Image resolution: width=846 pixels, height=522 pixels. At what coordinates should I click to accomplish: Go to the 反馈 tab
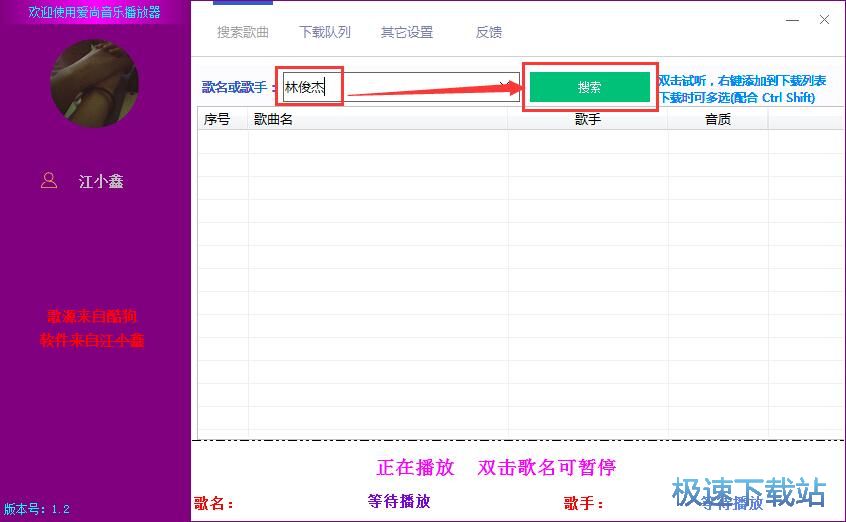pyautogui.click(x=489, y=32)
